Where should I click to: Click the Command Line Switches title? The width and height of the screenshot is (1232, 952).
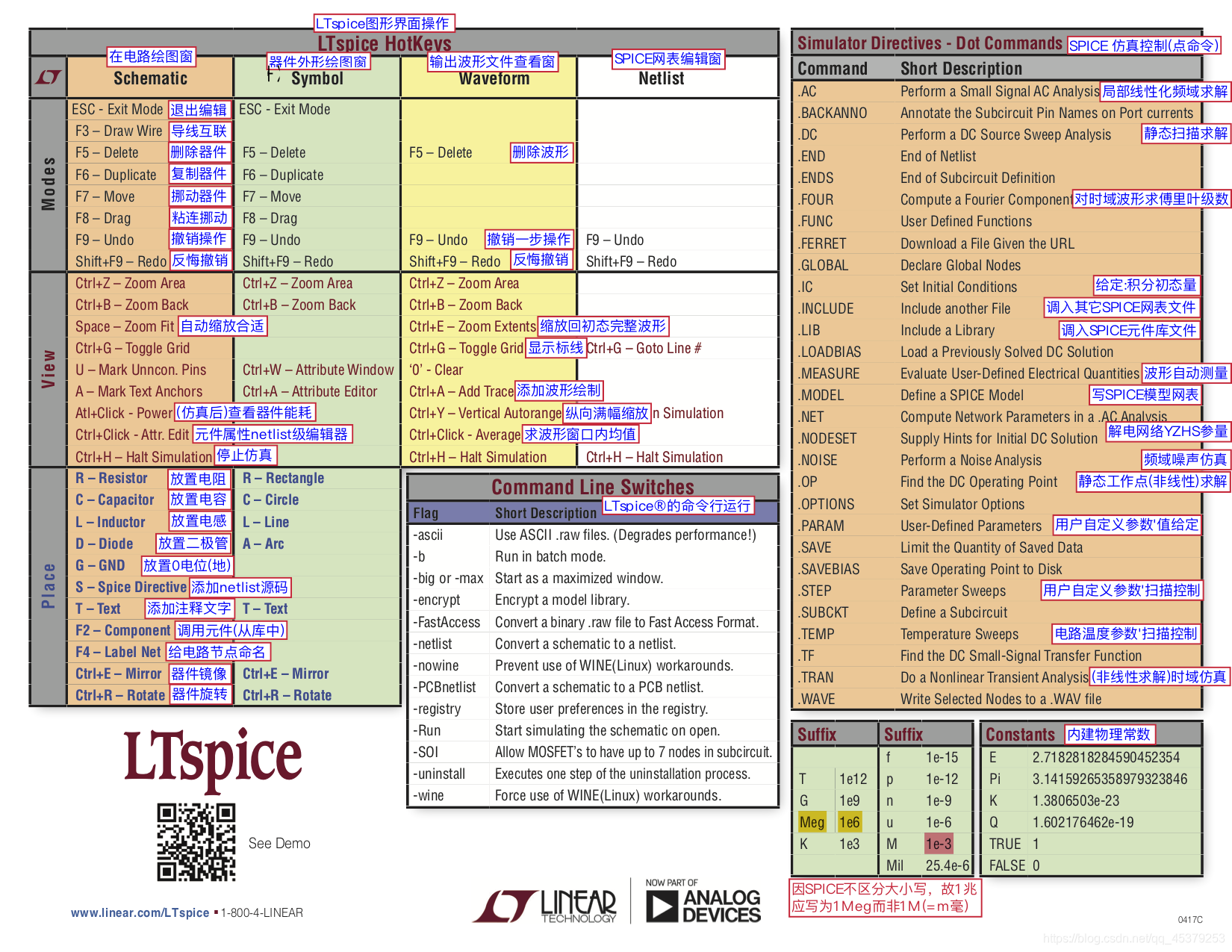(x=592, y=487)
